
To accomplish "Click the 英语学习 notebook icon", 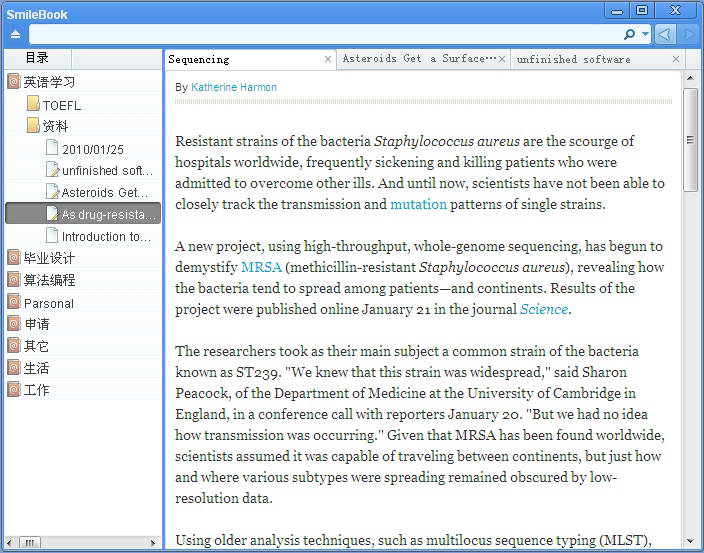I will [14, 81].
